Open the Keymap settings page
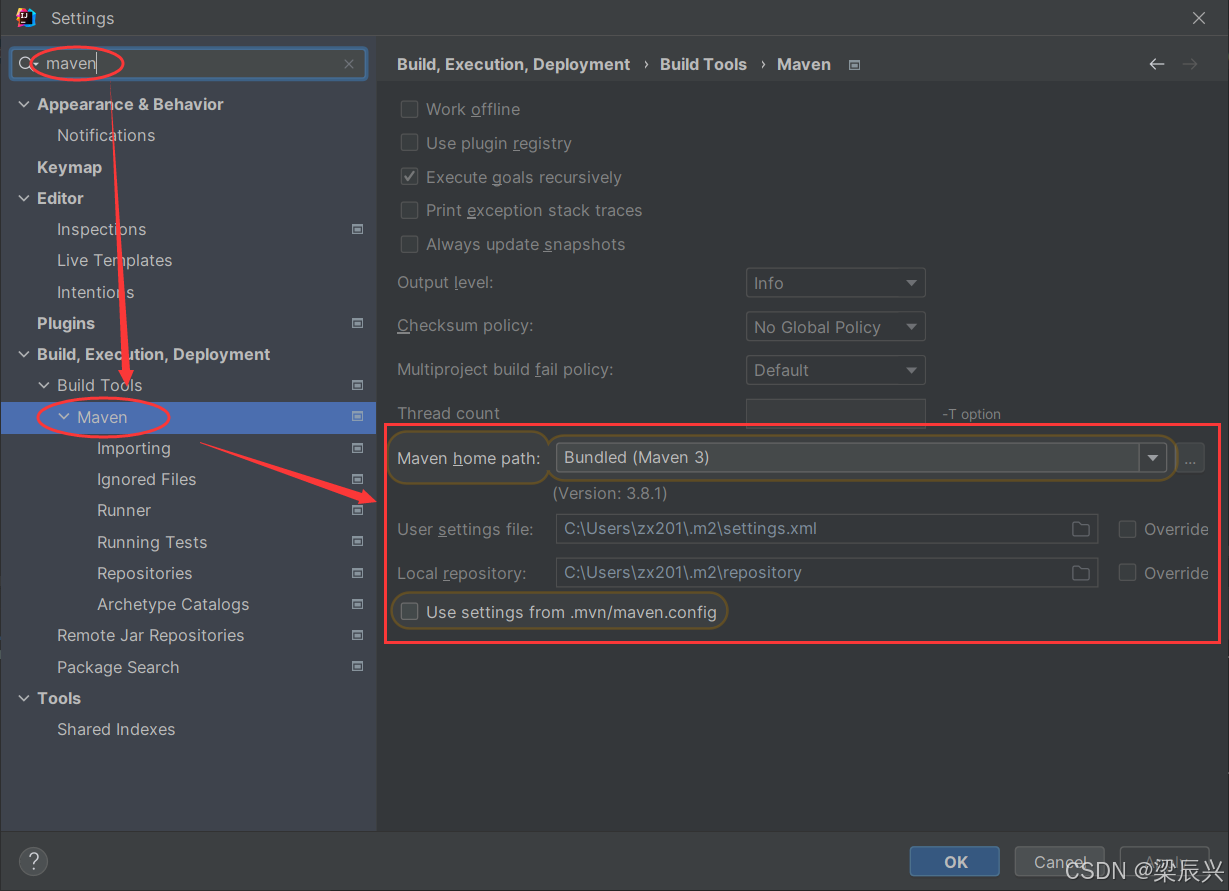The height and width of the screenshot is (891, 1229). pyautogui.click(x=69, y=167)
